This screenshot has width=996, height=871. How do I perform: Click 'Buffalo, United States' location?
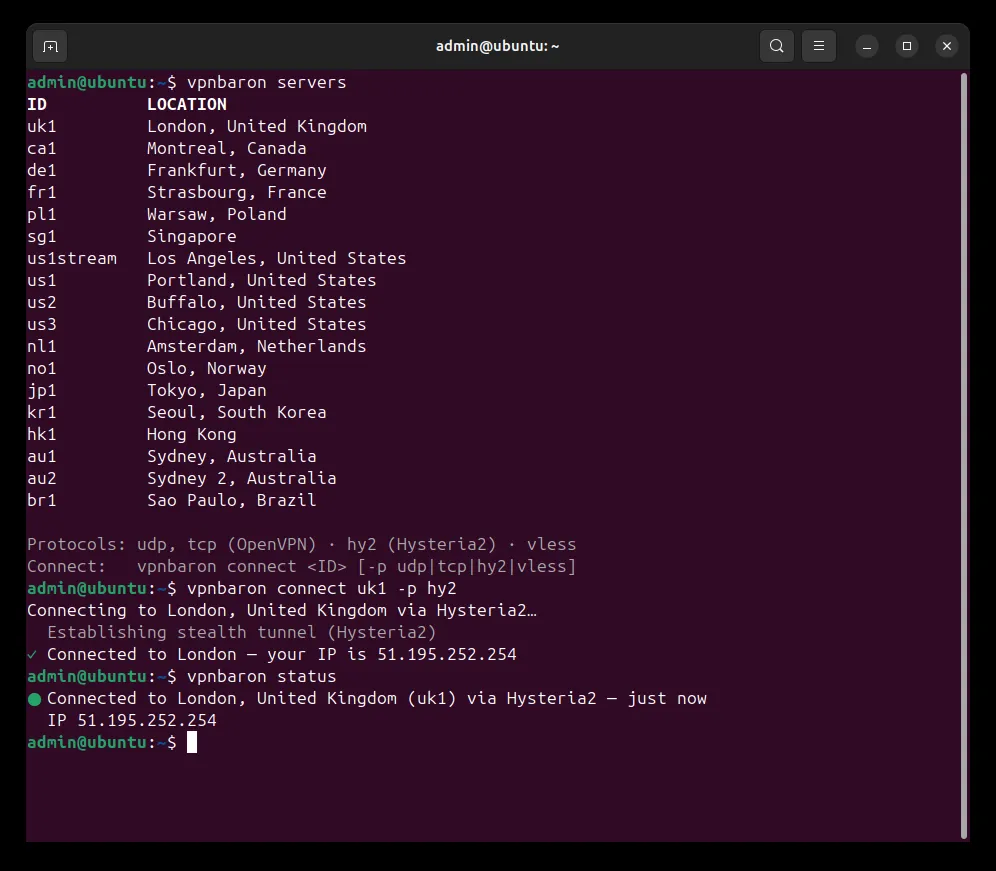point(257,302)
